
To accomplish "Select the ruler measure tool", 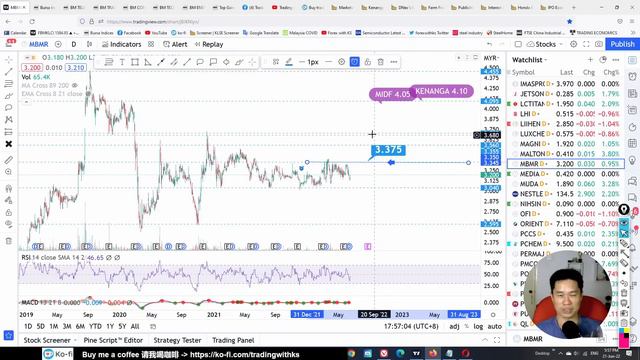I will point(9,160).
